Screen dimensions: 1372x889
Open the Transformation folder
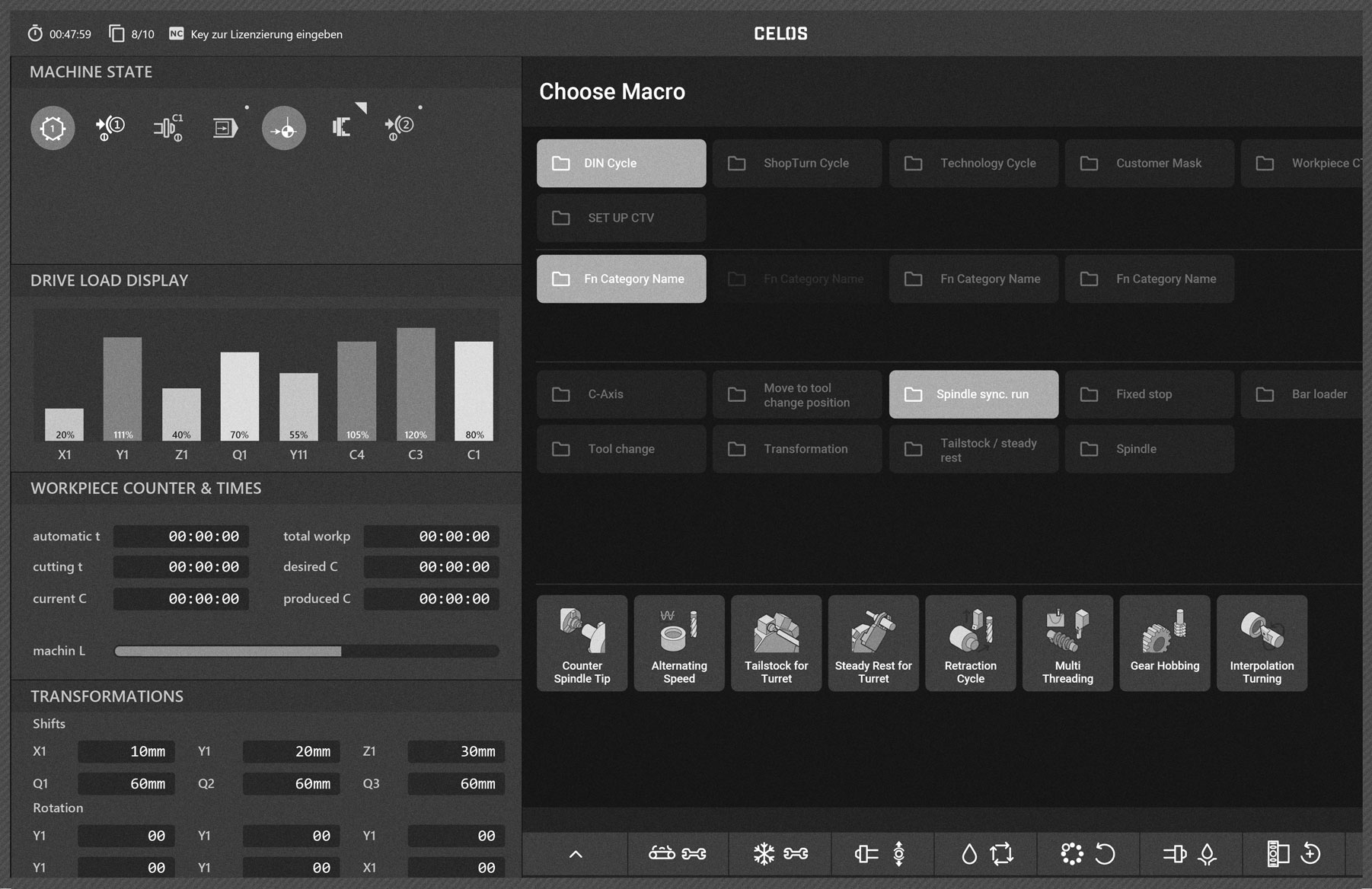tap(797, 449)
